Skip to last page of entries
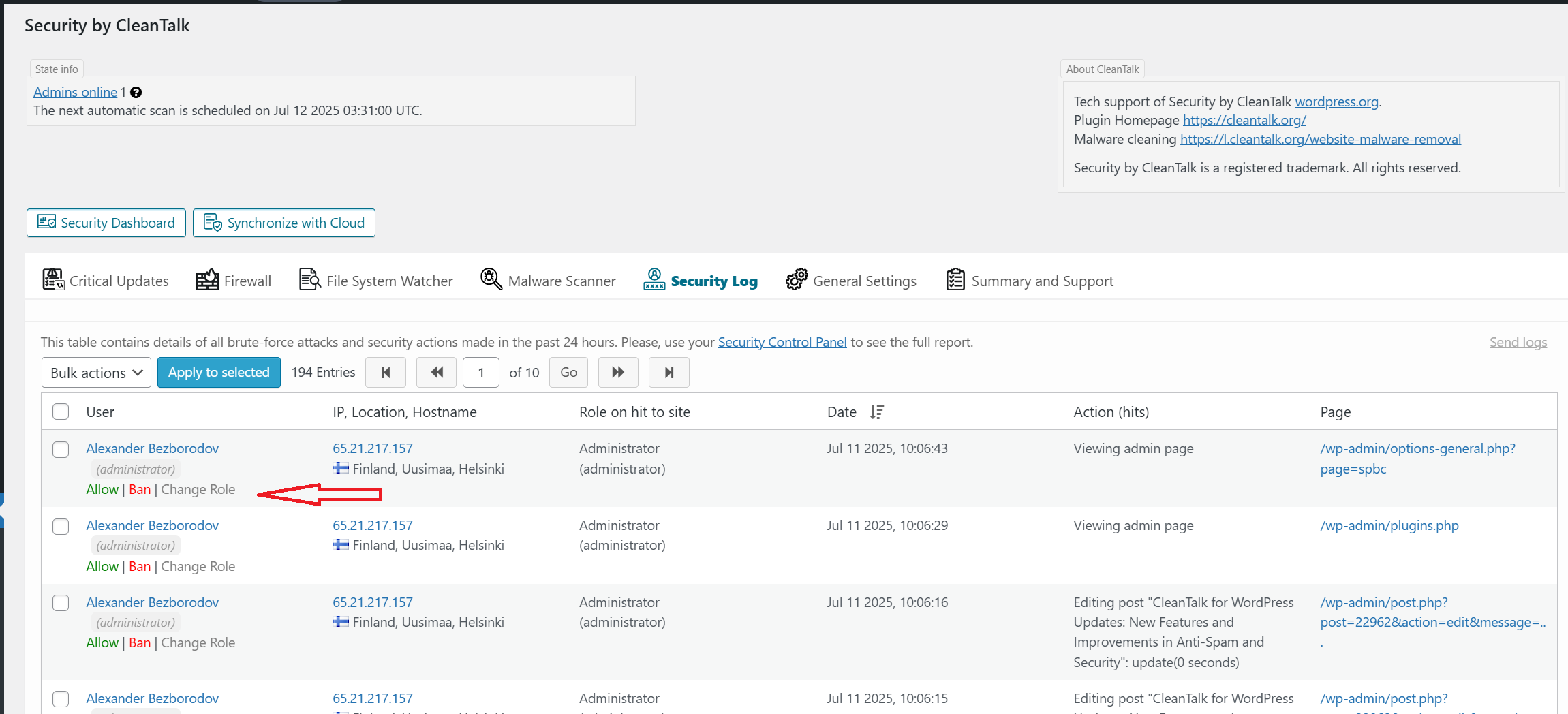 668,373
